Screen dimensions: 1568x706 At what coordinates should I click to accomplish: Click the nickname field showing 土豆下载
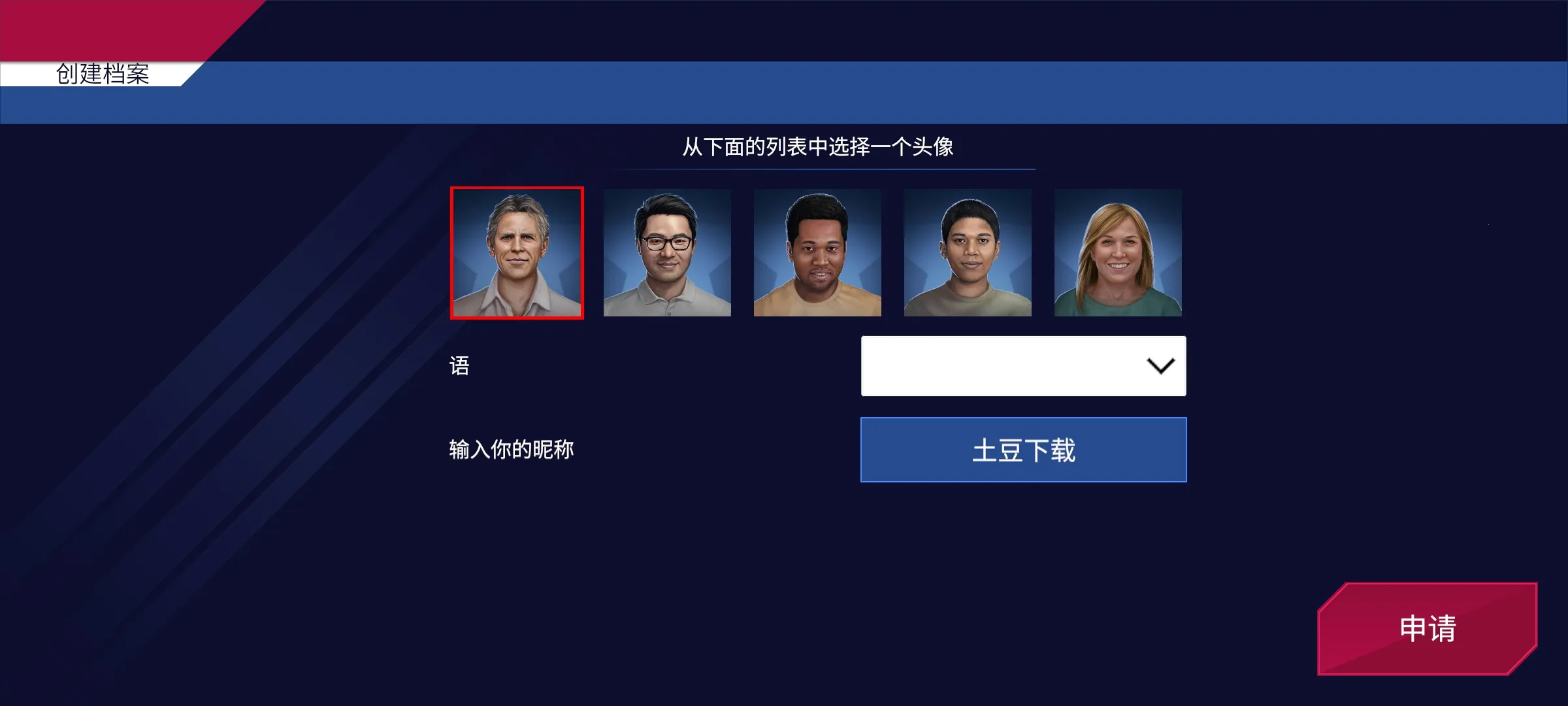[x=1023, y=450]
